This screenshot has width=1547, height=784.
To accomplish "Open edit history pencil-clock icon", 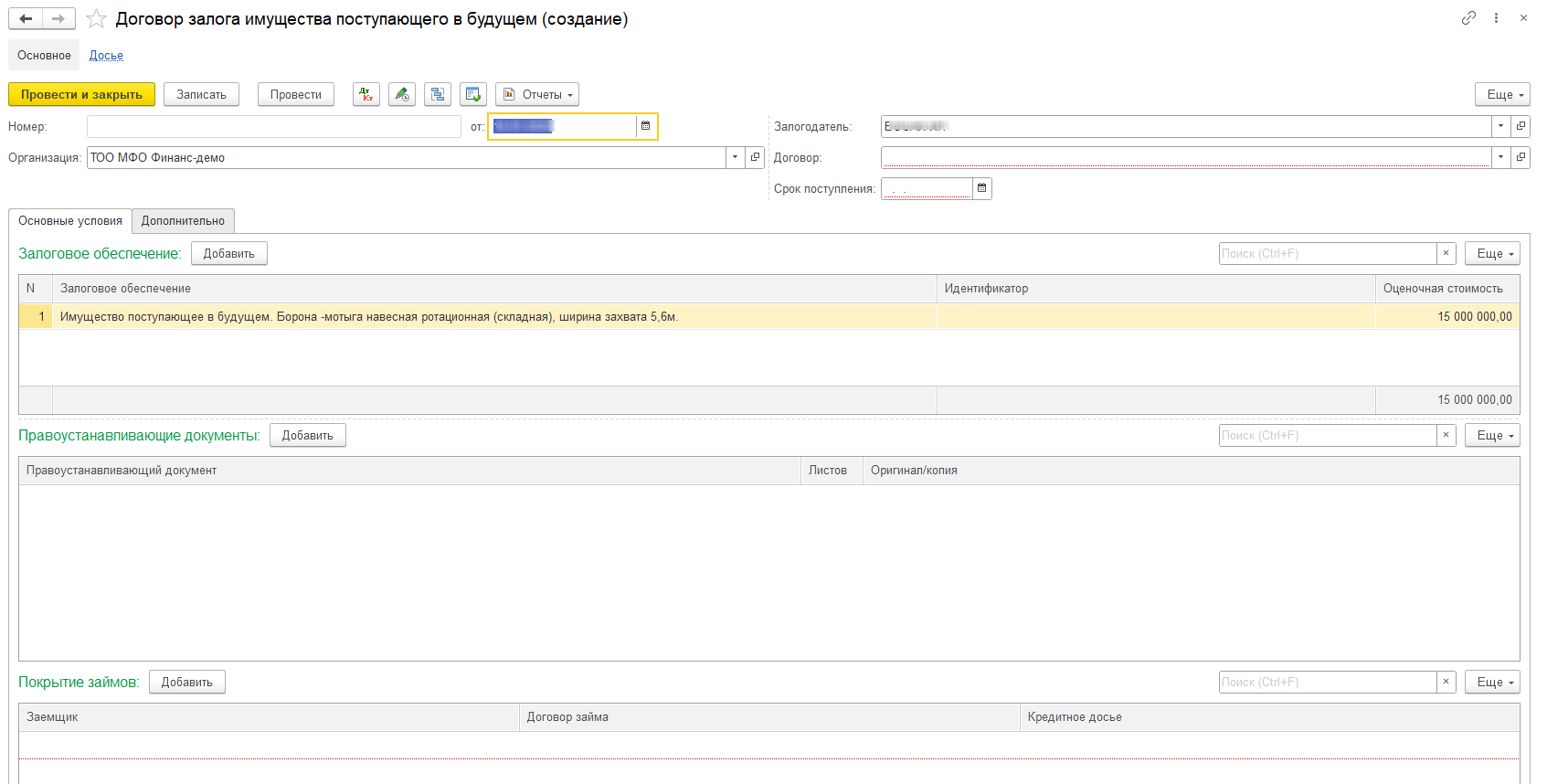I will coord(402,94).
